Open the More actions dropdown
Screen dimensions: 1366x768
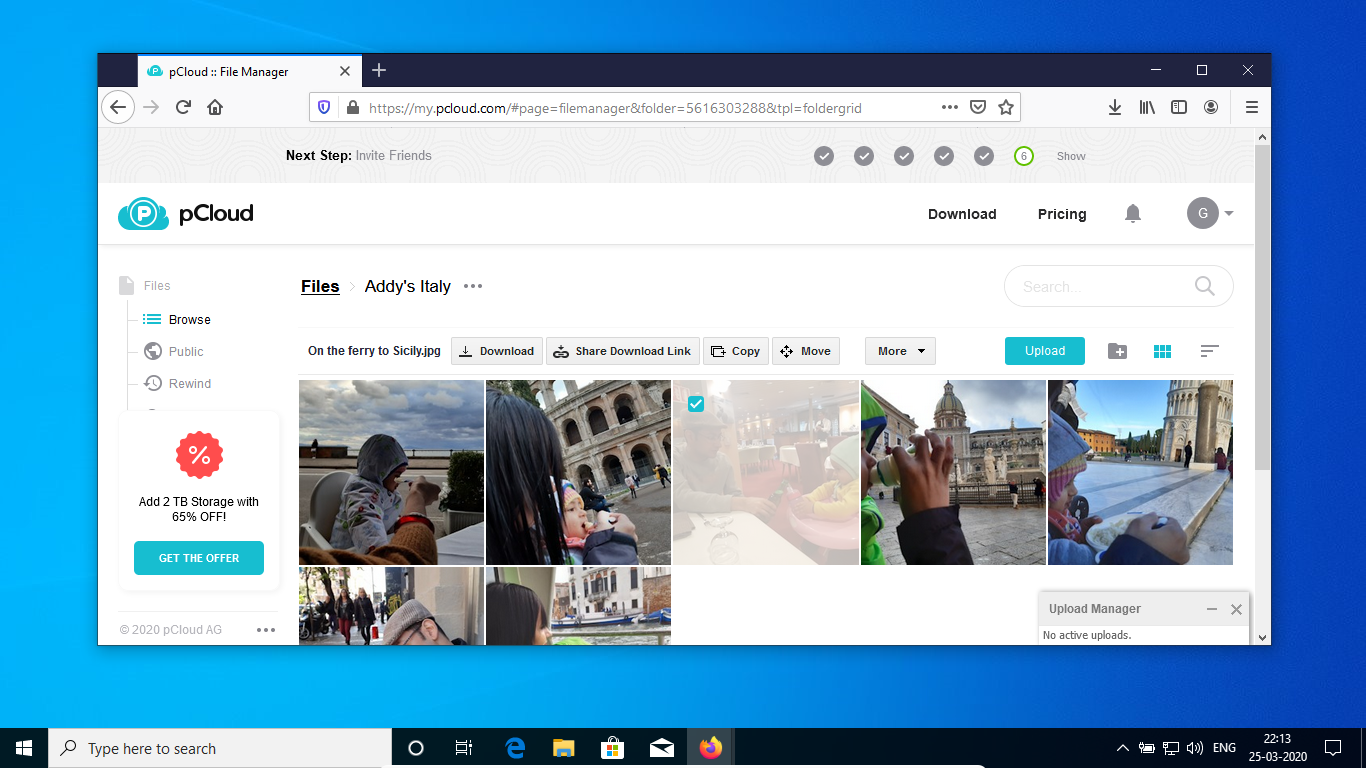(899, 351)
